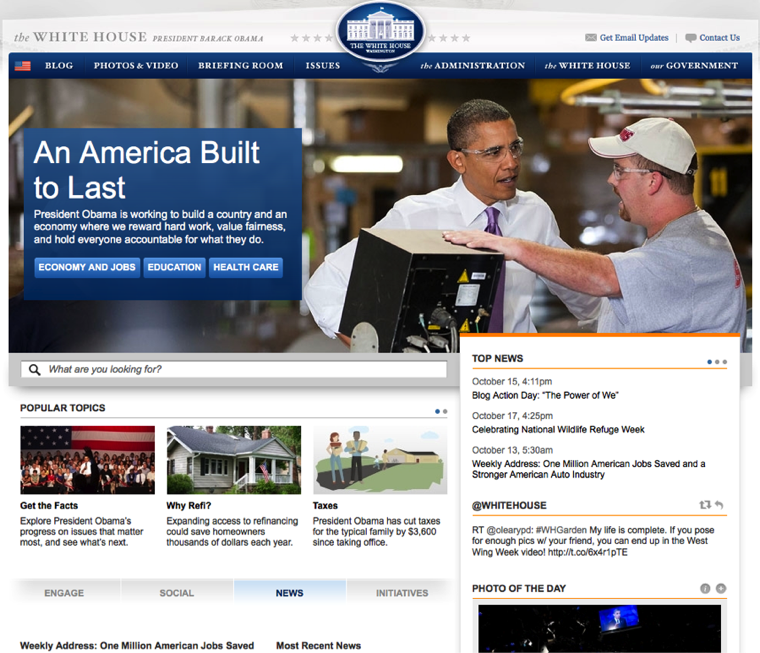760x653 pixels.
Task: Switch to the Social tab
Action: coord(177,593)
